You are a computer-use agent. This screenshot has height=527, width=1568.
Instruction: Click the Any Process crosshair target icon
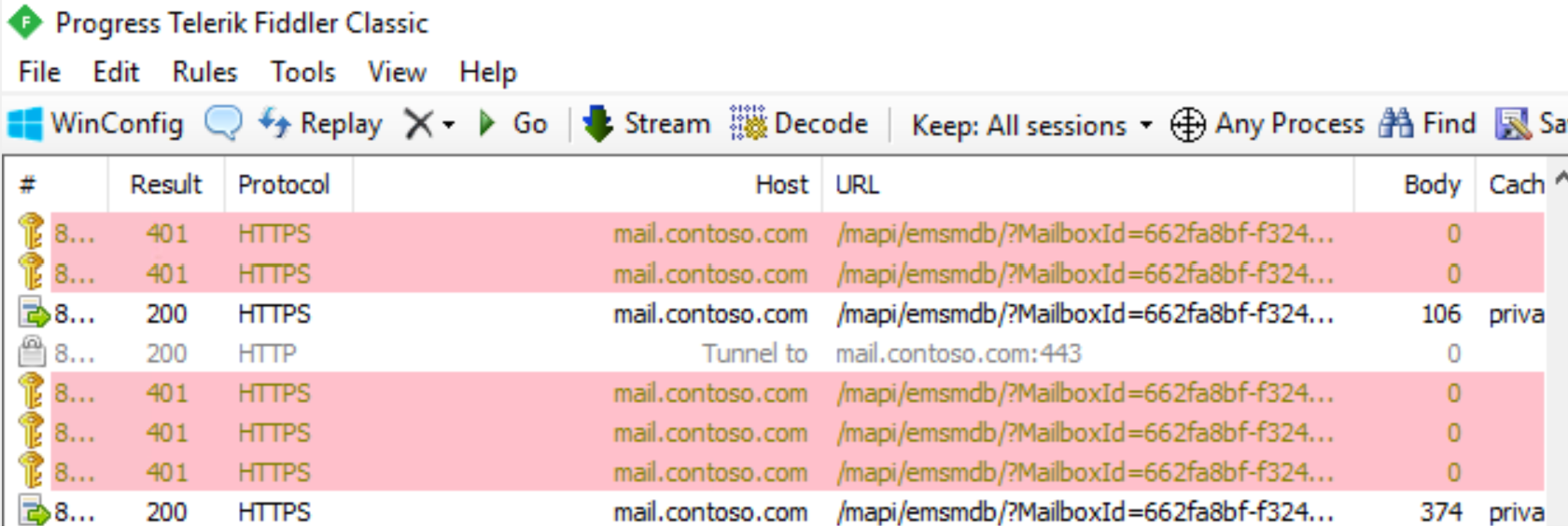point(1188,124)
